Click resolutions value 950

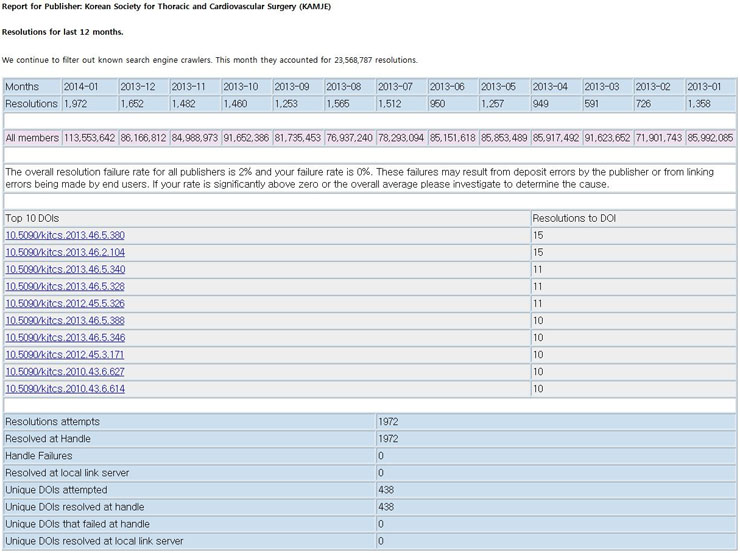[437, 104]
